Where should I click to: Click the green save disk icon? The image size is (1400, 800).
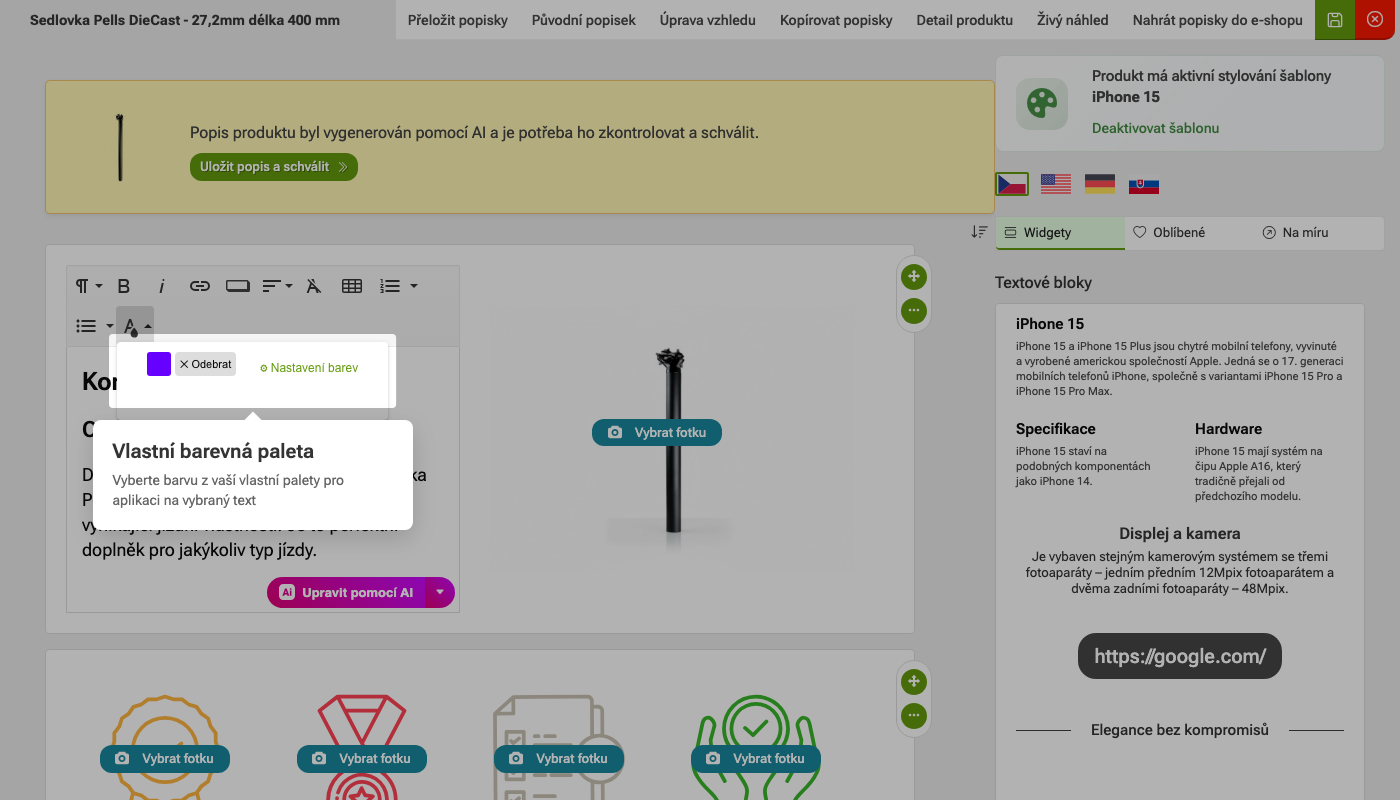(1335, 20)
